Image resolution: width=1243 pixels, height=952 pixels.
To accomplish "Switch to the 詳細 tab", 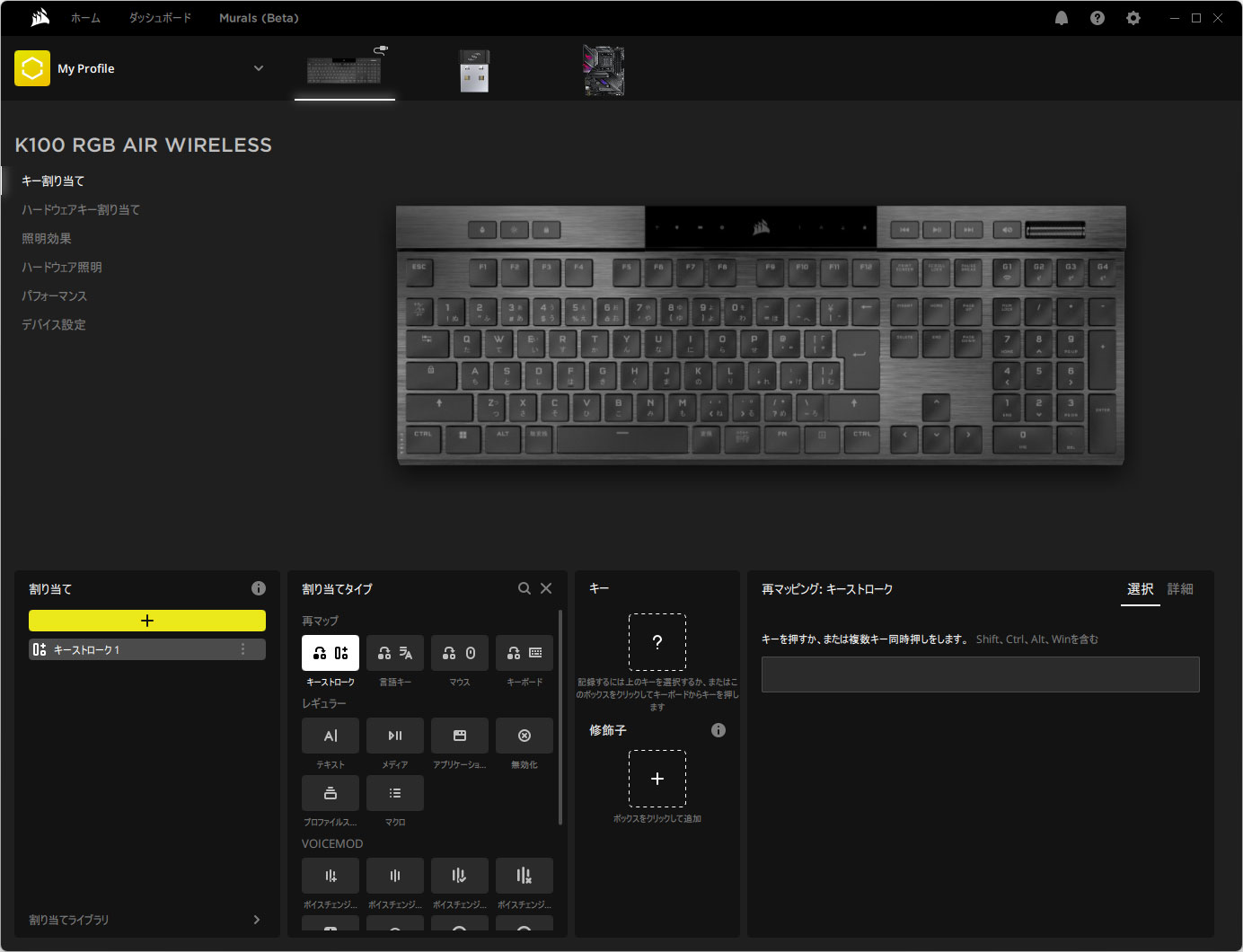I will coord(1179,589).
